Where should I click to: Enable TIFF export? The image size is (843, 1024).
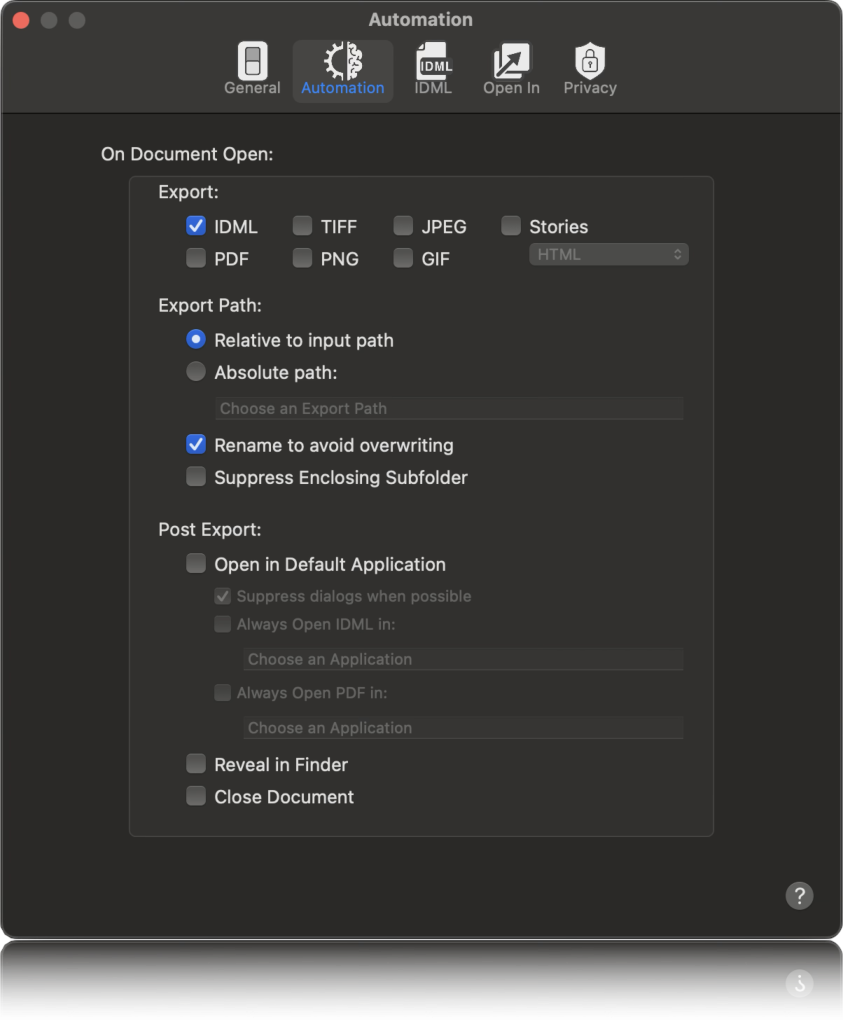pos(302,226)
